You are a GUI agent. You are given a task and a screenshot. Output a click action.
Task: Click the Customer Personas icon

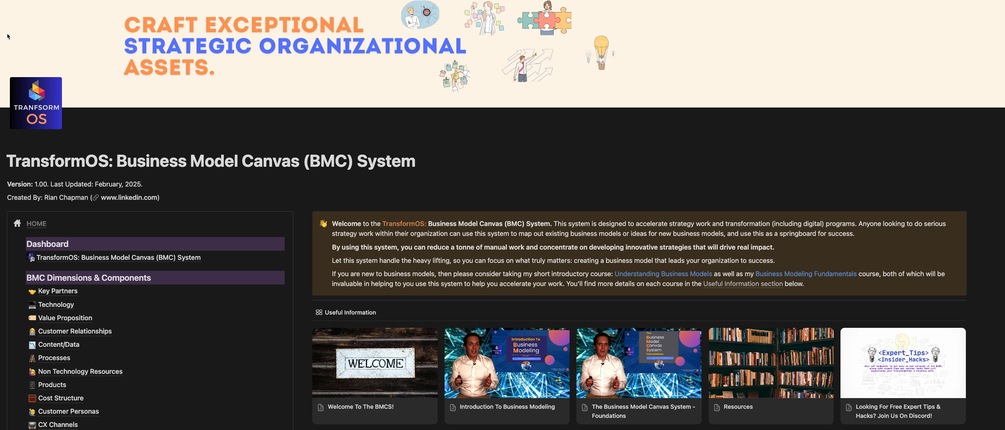pyautogui.click(x=32, y=411)
